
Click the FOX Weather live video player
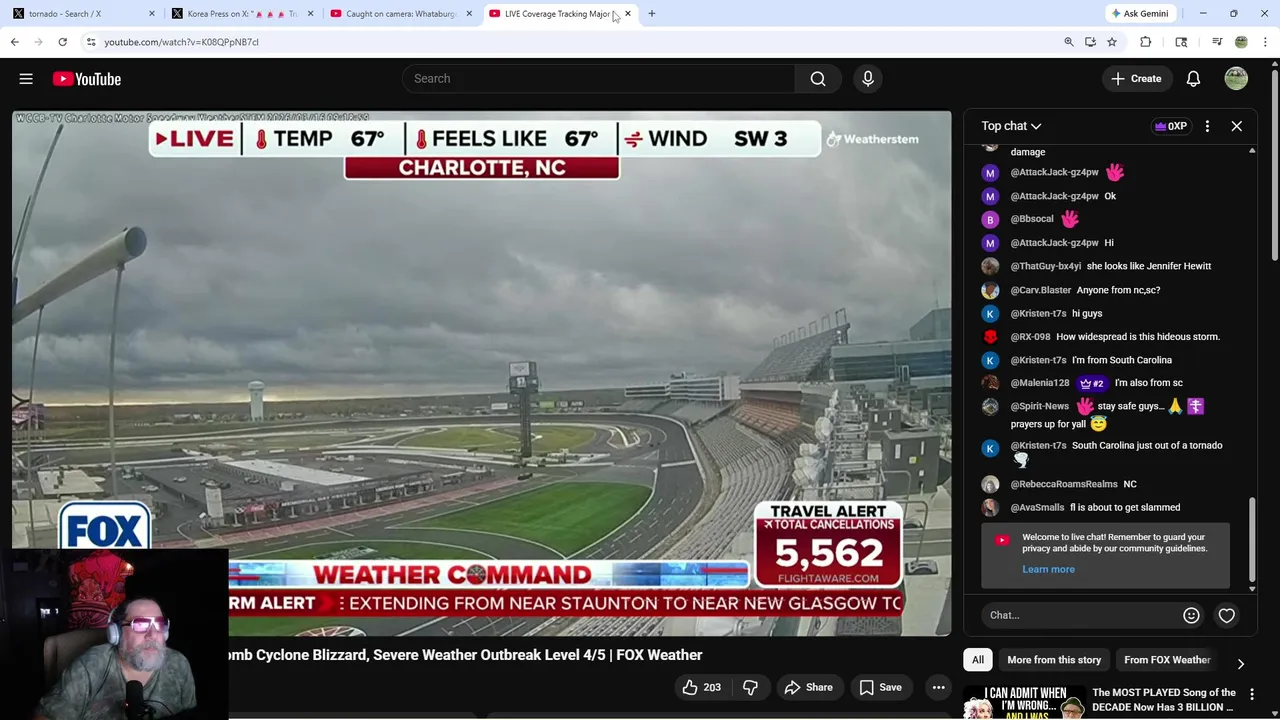click(482, 373)
